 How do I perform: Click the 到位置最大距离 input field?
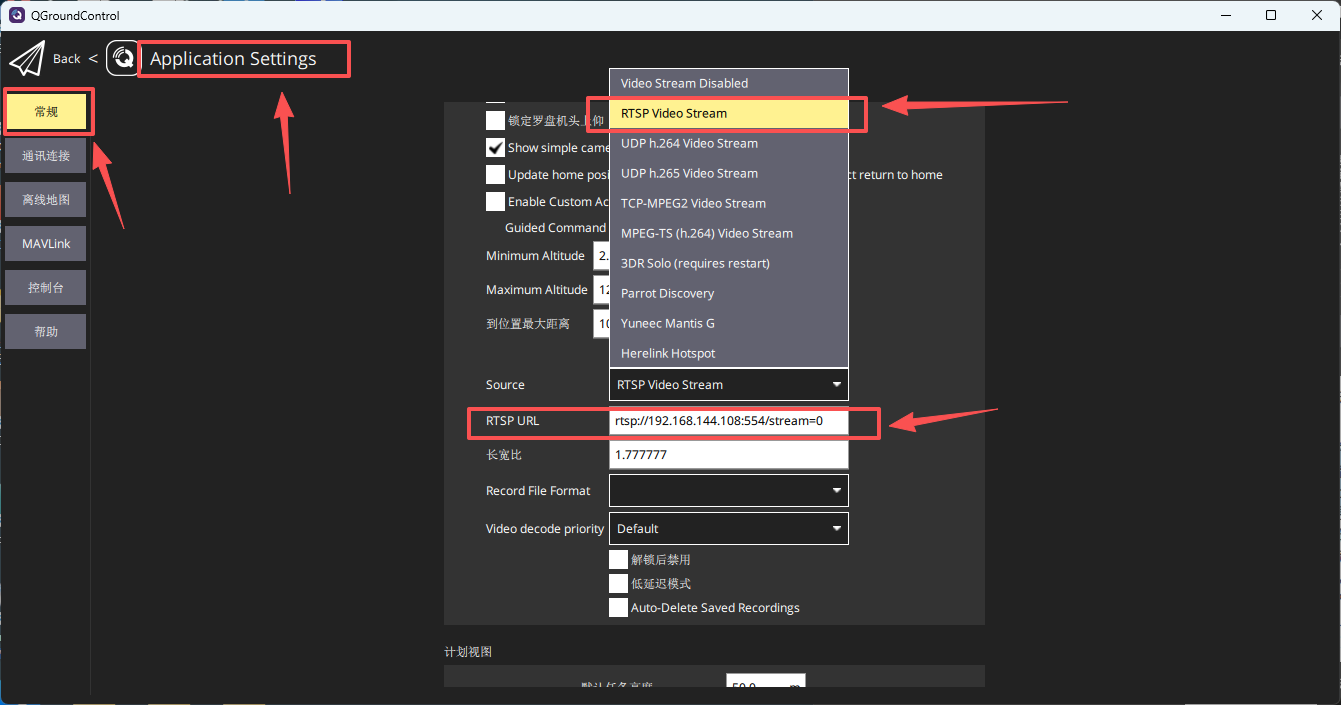[601, 324]
